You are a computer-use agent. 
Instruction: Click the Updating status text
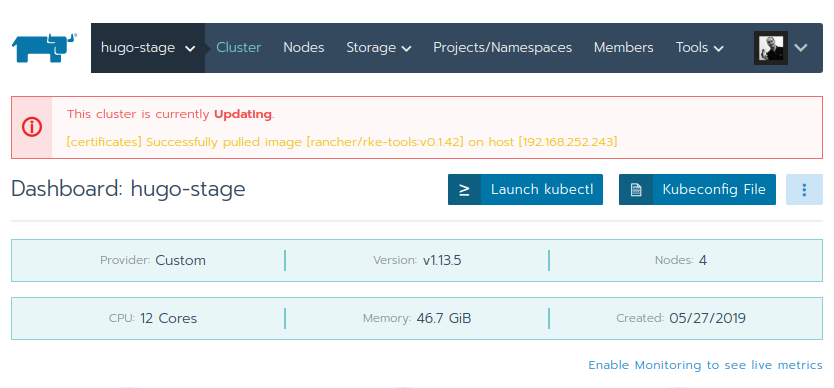pos(243,114)
